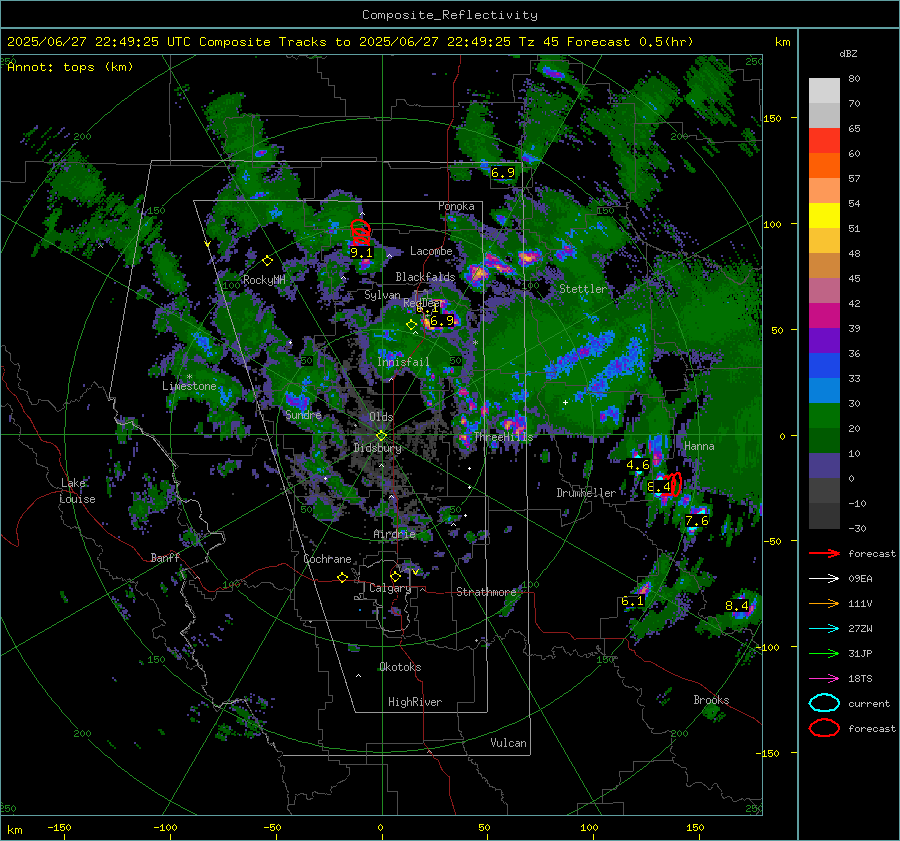
Task: Click the Okotoks town label
Action: (400, 667)
